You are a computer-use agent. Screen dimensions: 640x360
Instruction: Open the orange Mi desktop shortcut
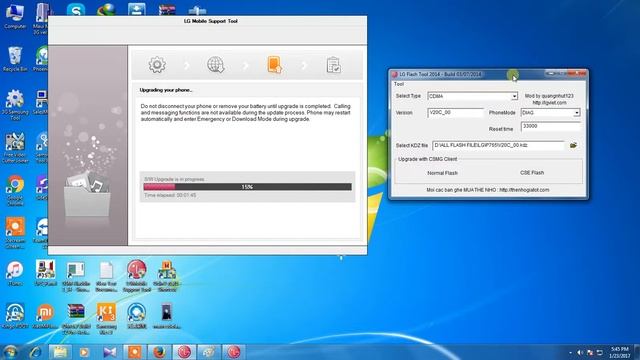(45, 316)
